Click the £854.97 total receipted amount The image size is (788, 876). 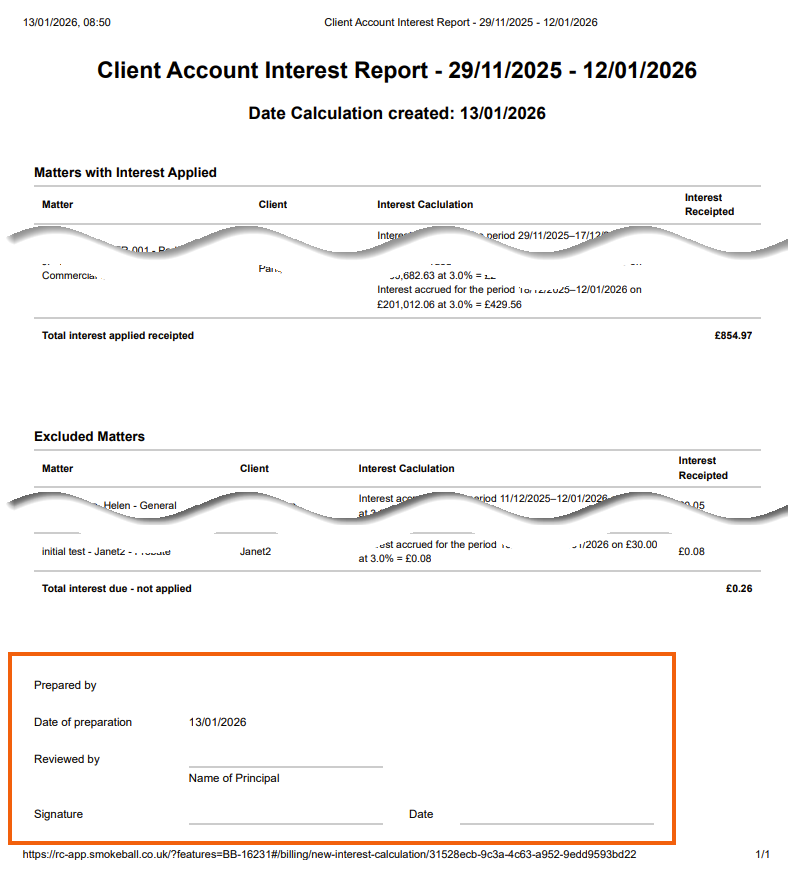(x=733, y=336)
